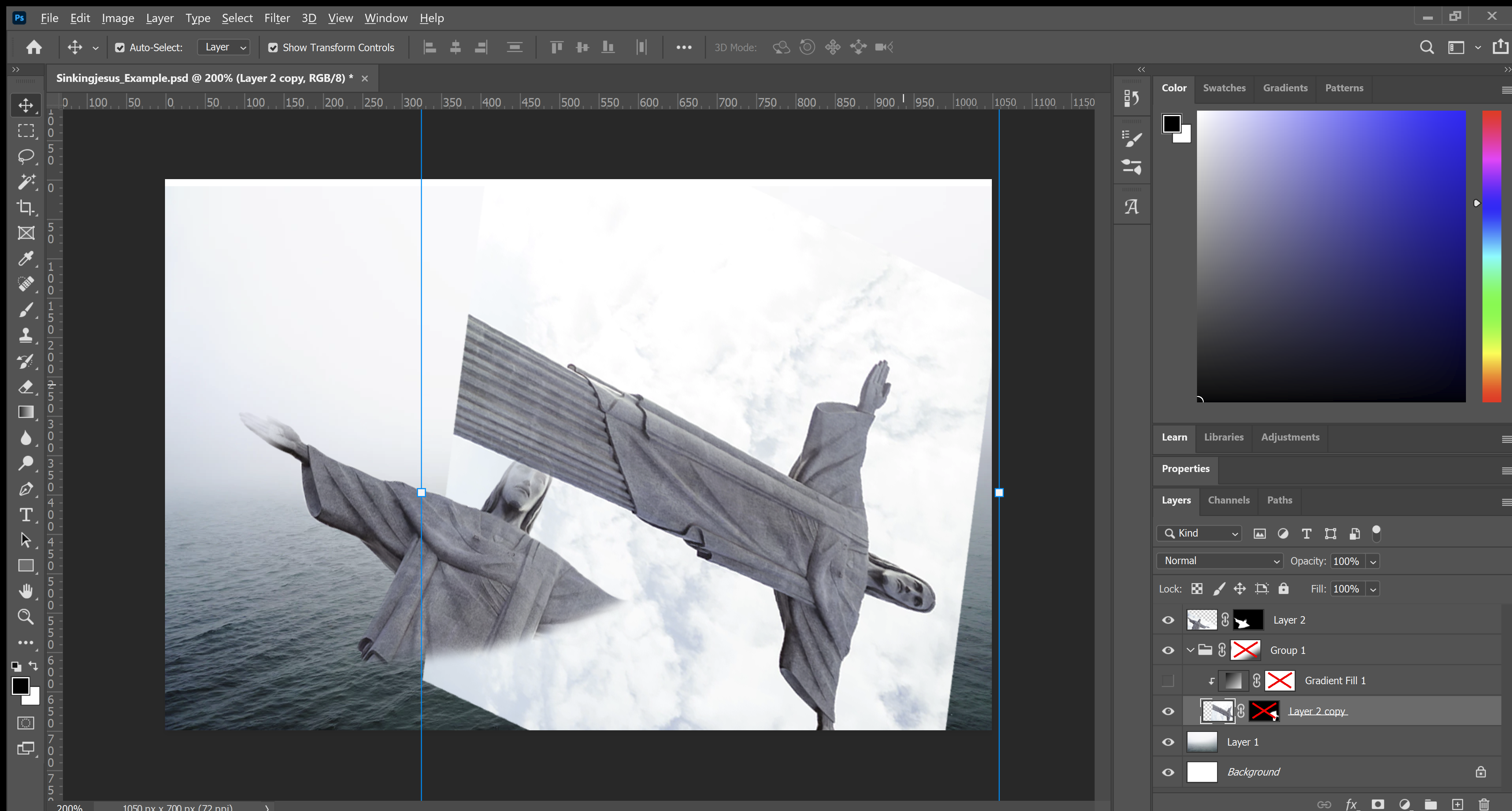
Task: Click the foreground color swatch in Color panel
Action: pyautogui.click(x=1171, y=124)
